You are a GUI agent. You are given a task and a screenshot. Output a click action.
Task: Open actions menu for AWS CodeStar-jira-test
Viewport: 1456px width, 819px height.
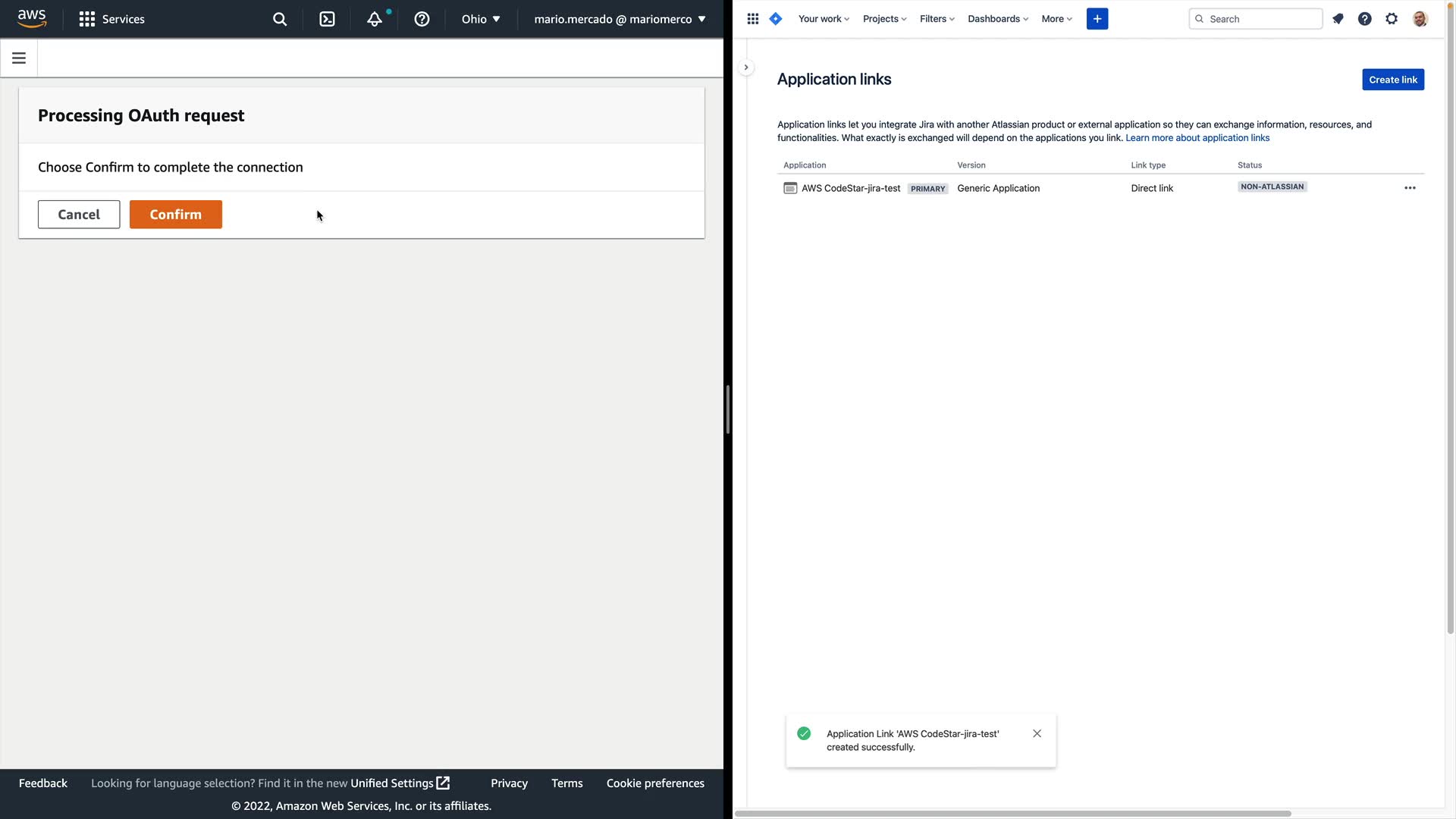pyautogui.click(x=1410, y=188)
